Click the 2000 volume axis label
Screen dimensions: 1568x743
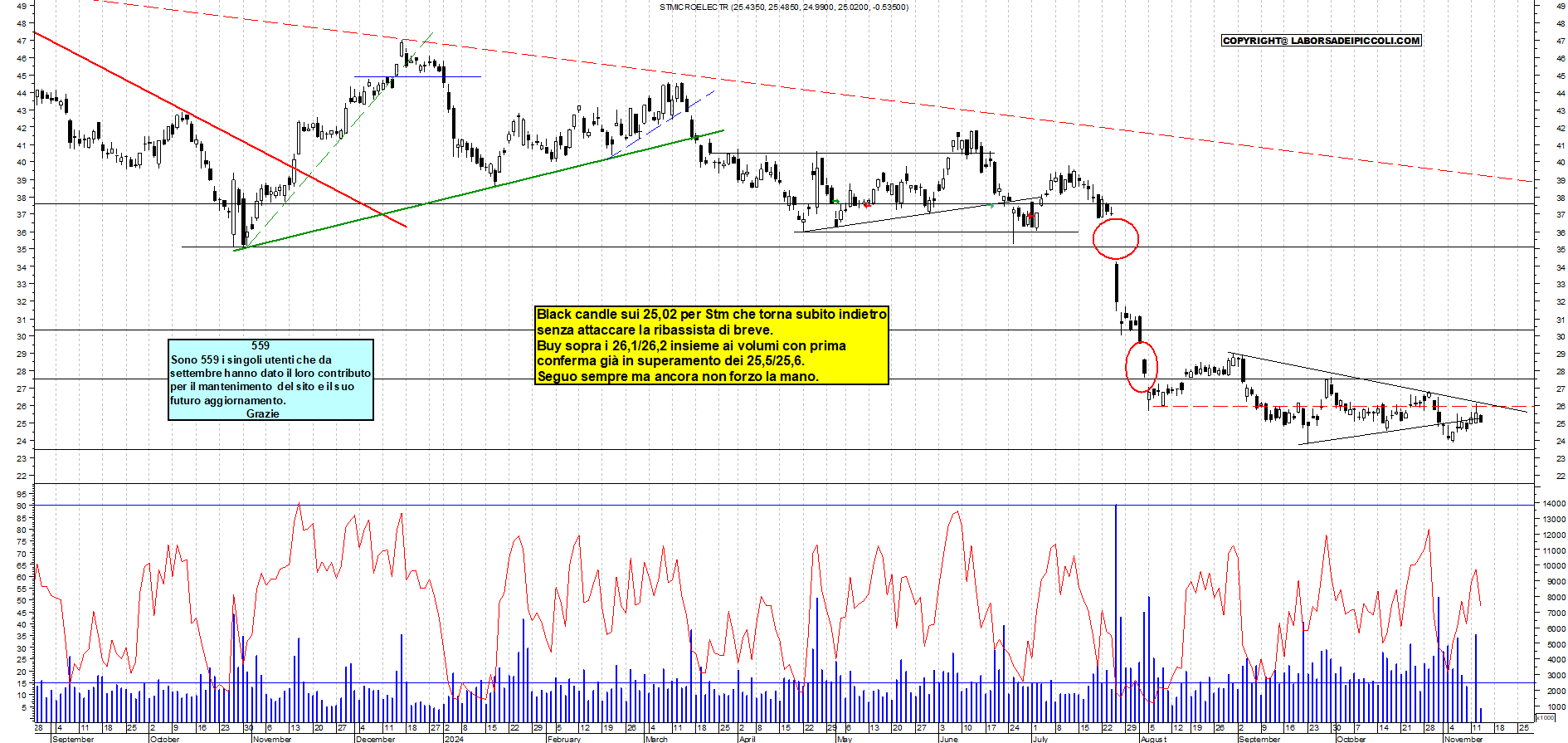click(1556, 692)
